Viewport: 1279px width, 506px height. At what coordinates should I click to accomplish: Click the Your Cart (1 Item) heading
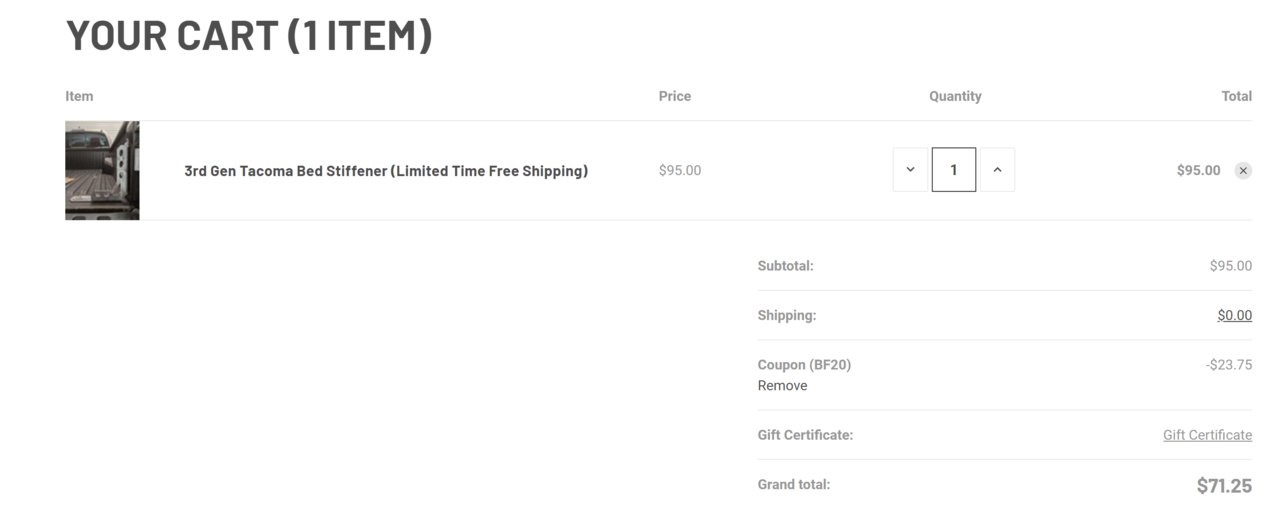[249, 35]
